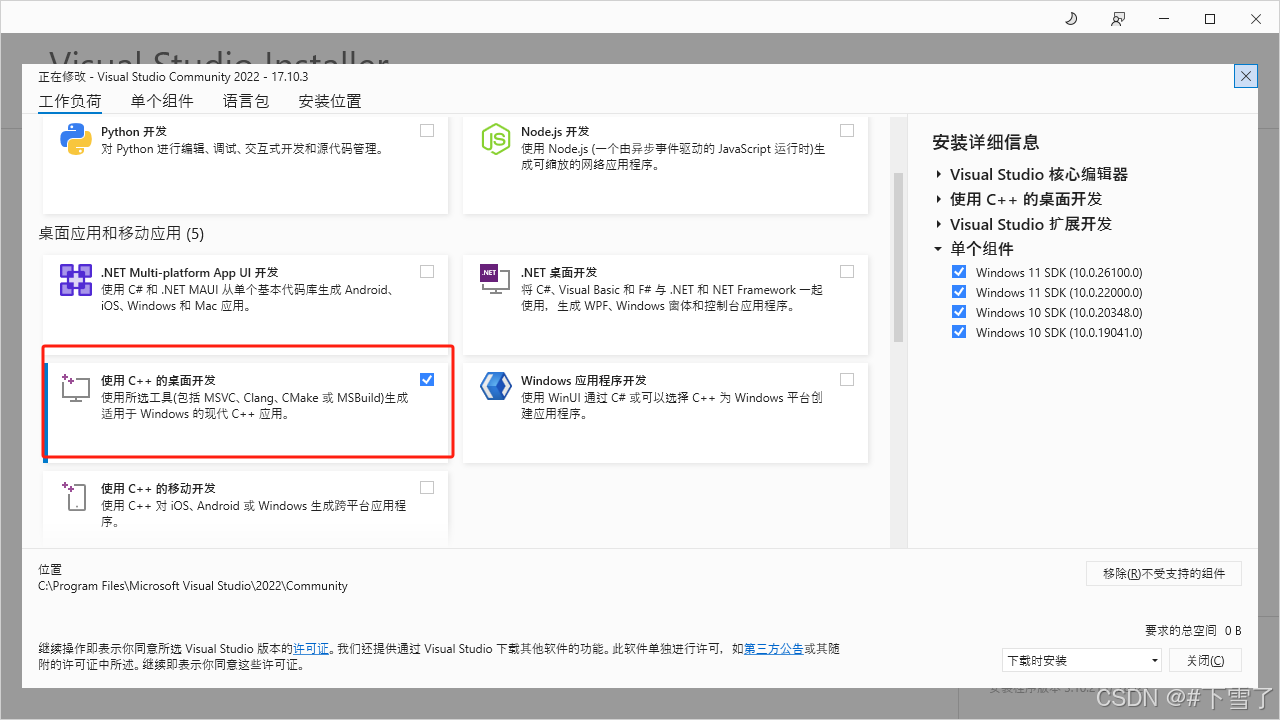Switch to the 语言包 tab

pos(246,101)
